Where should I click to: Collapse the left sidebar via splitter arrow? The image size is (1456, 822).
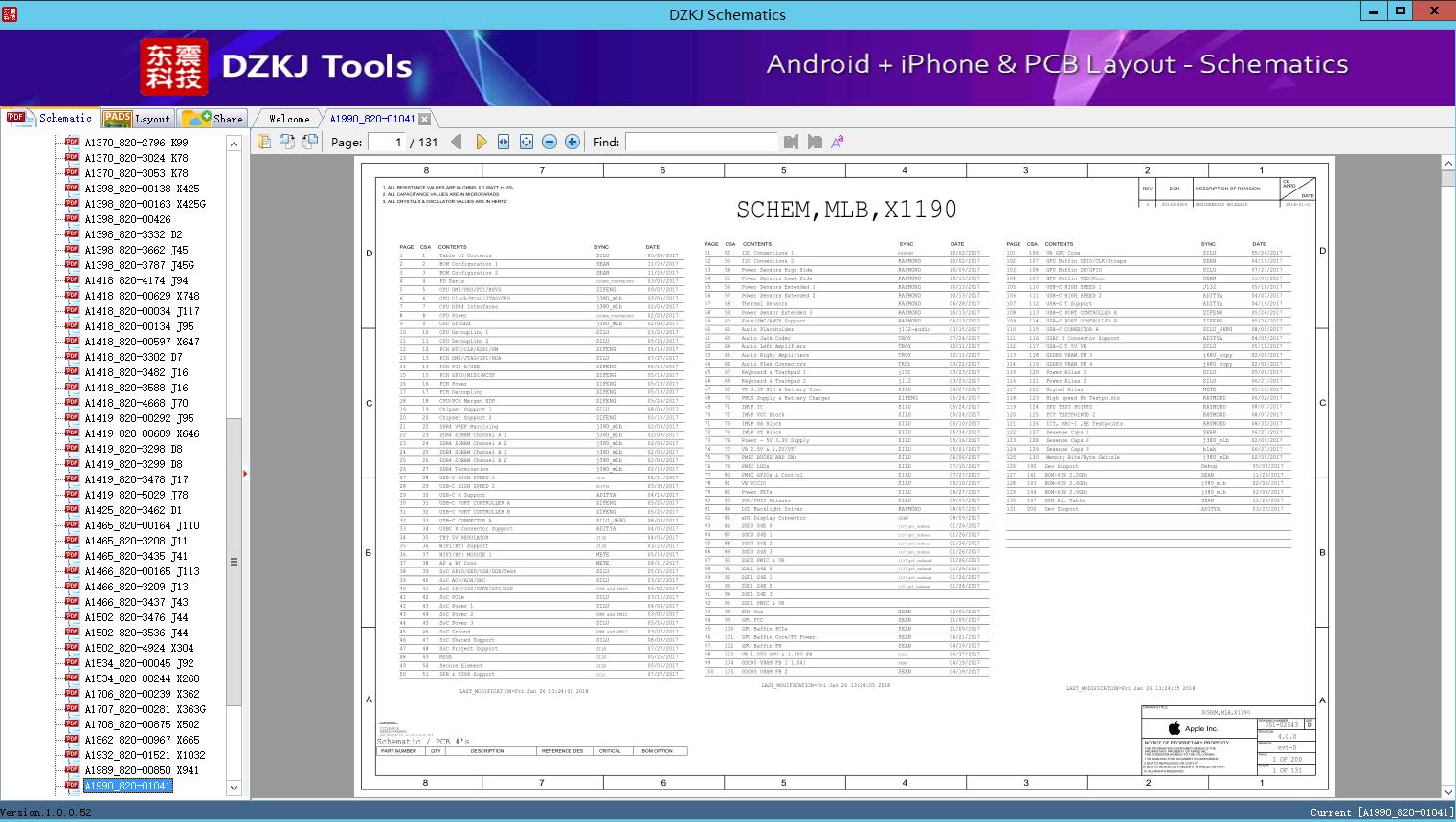point(245,473)
